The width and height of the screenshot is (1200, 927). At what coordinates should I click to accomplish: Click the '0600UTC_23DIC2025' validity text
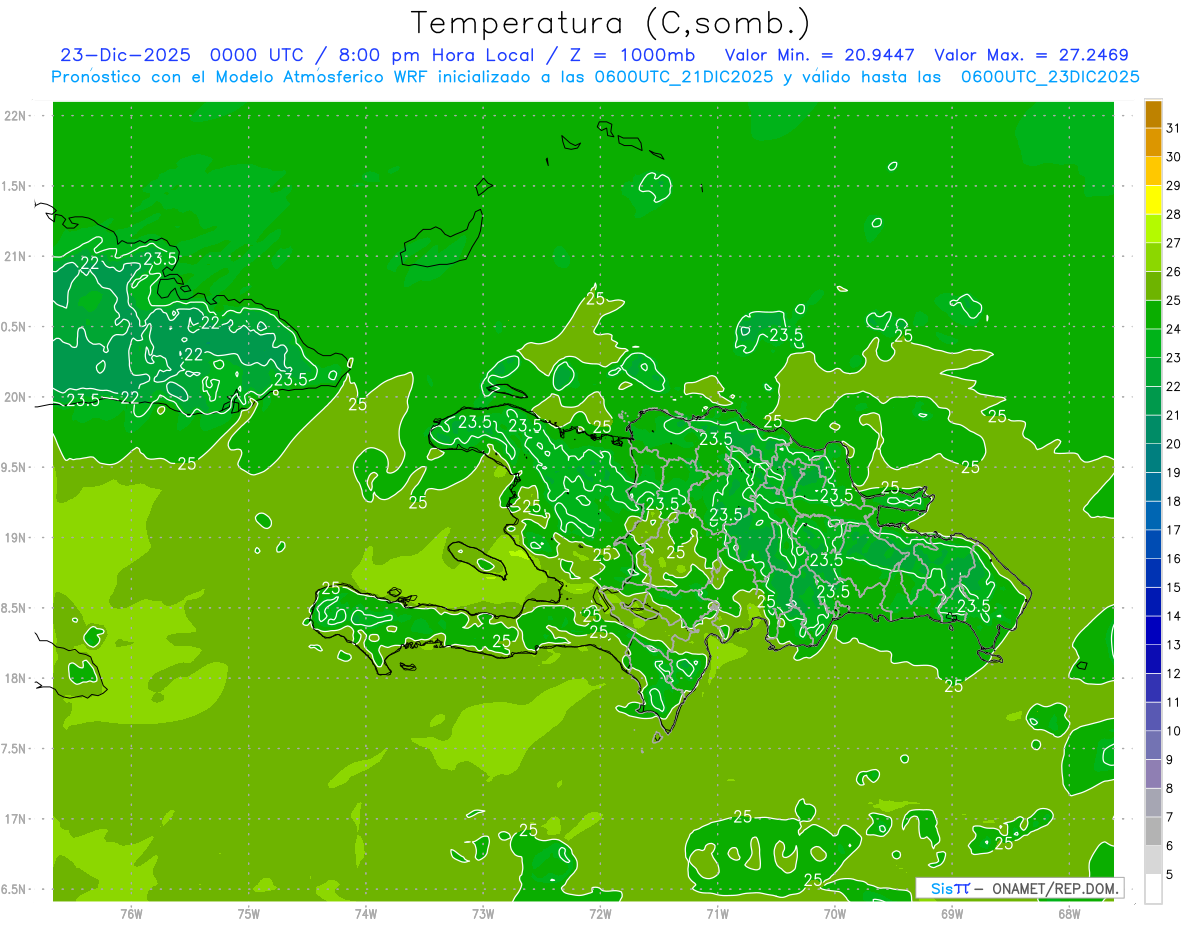[x=1050, y=77]
